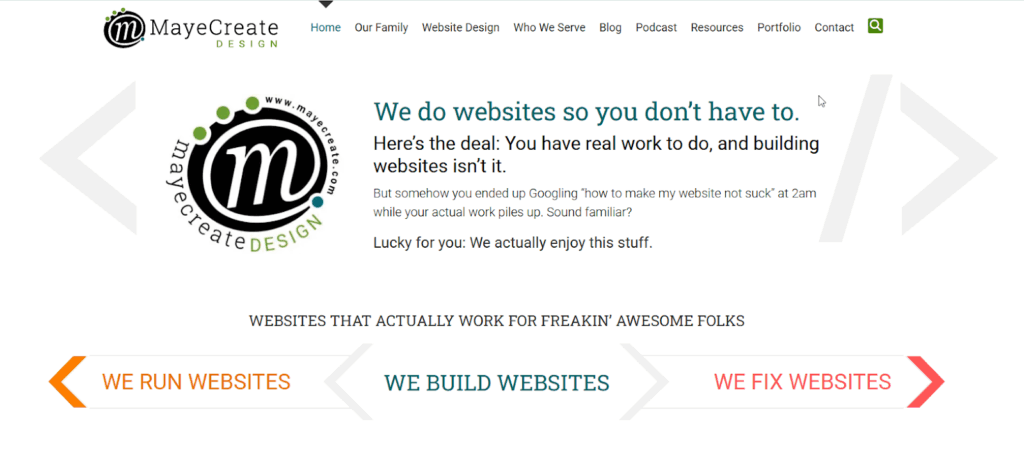Click the dark triangle marker above Home

click(x=326, y=4)
